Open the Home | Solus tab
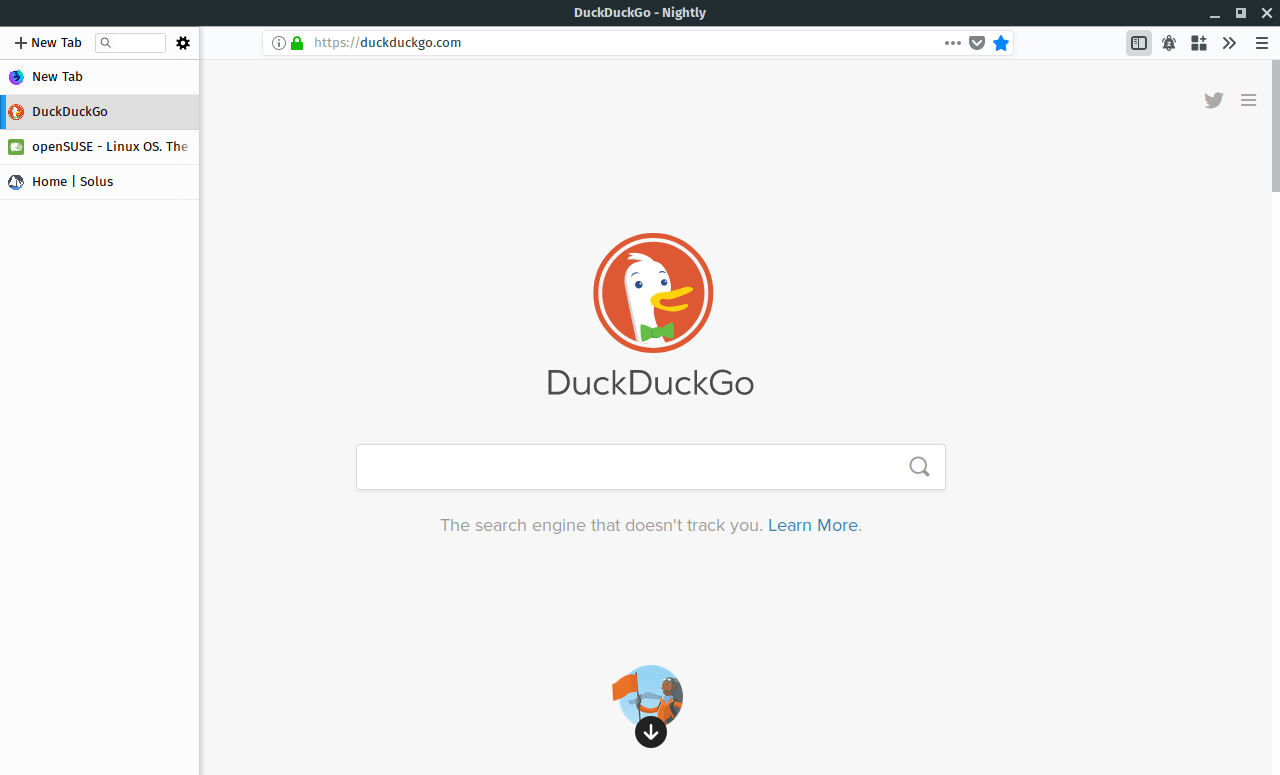 [x=100, y=182]
